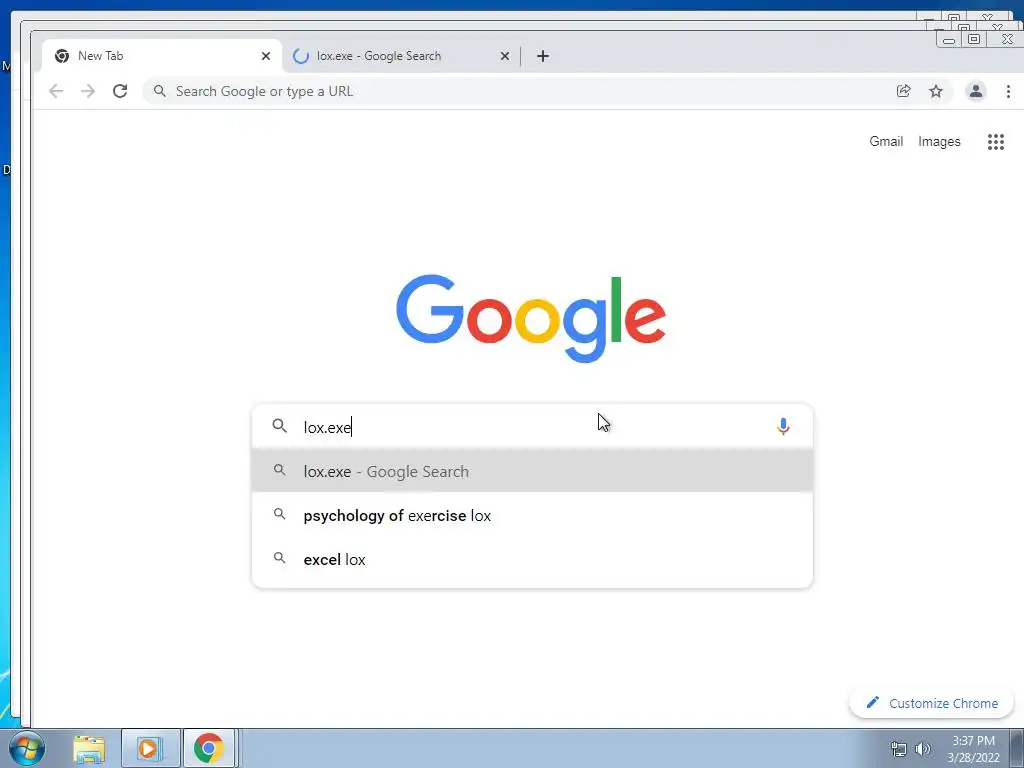The height and width of the screenshot is (768, 1024).
Task: Start voice search with the microphone icon
Action: [783, 426]
